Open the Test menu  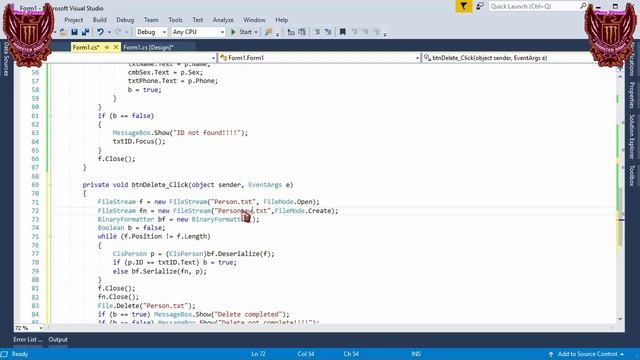pos(198,20)
